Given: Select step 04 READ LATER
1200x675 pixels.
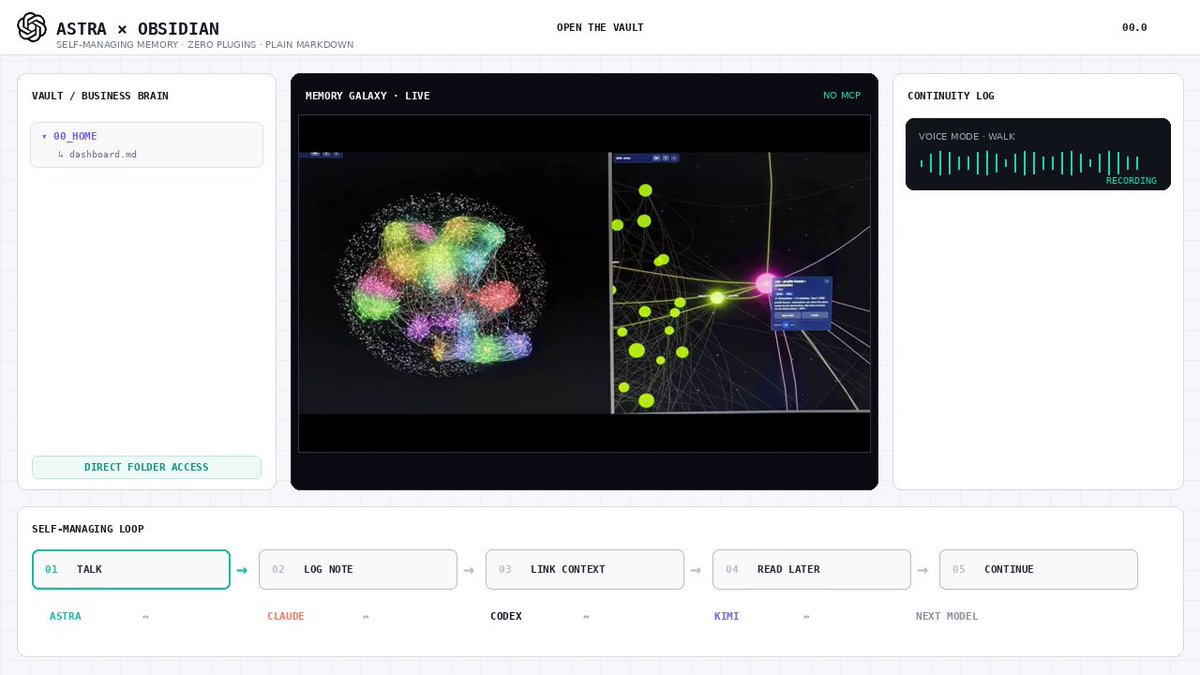Looking at the screenshot, I should [812, 569].
